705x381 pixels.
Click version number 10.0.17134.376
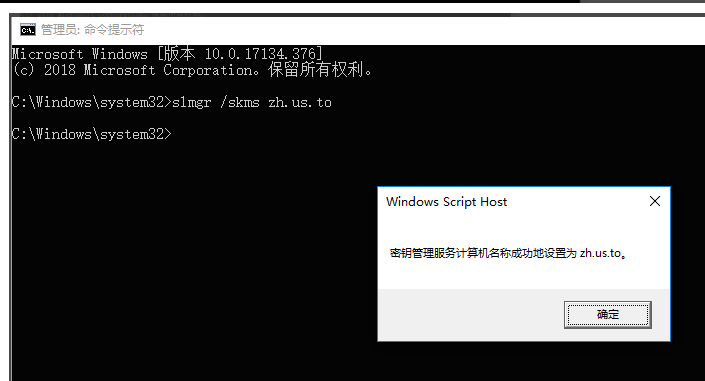[261, 54]
